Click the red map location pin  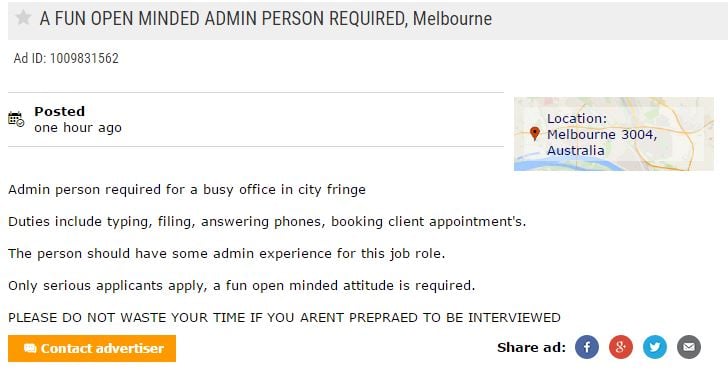click(535, 134)
